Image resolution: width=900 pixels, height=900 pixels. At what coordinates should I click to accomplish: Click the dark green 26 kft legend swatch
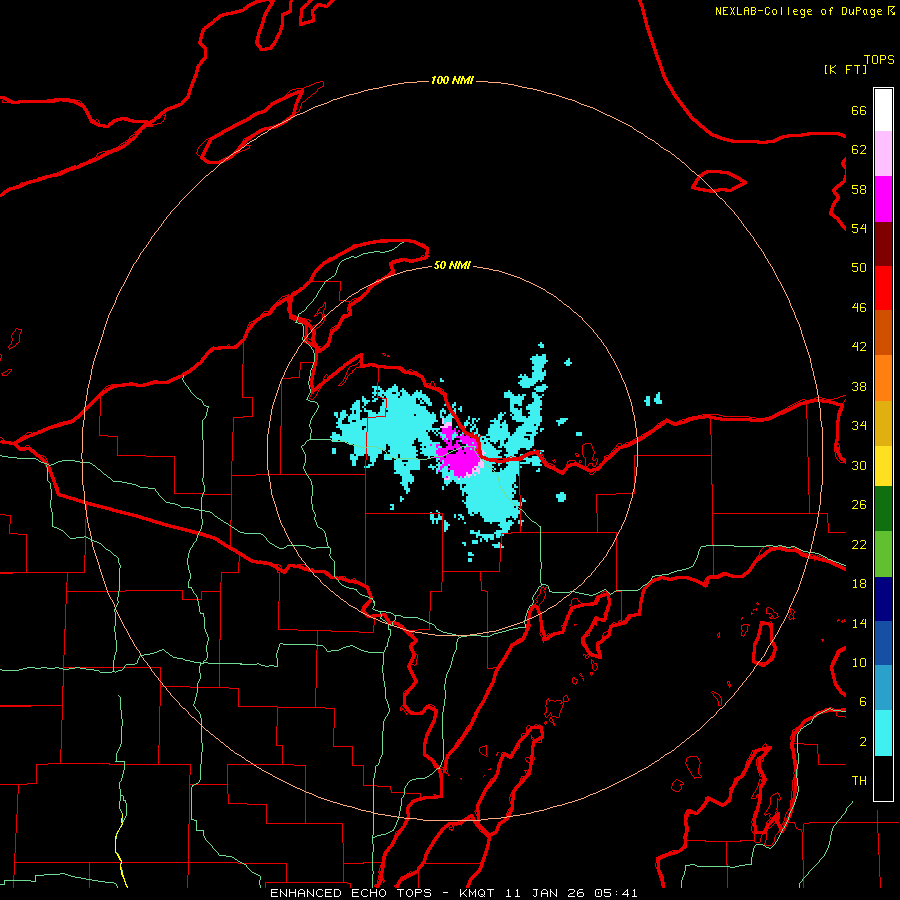(x=883, y=509)
